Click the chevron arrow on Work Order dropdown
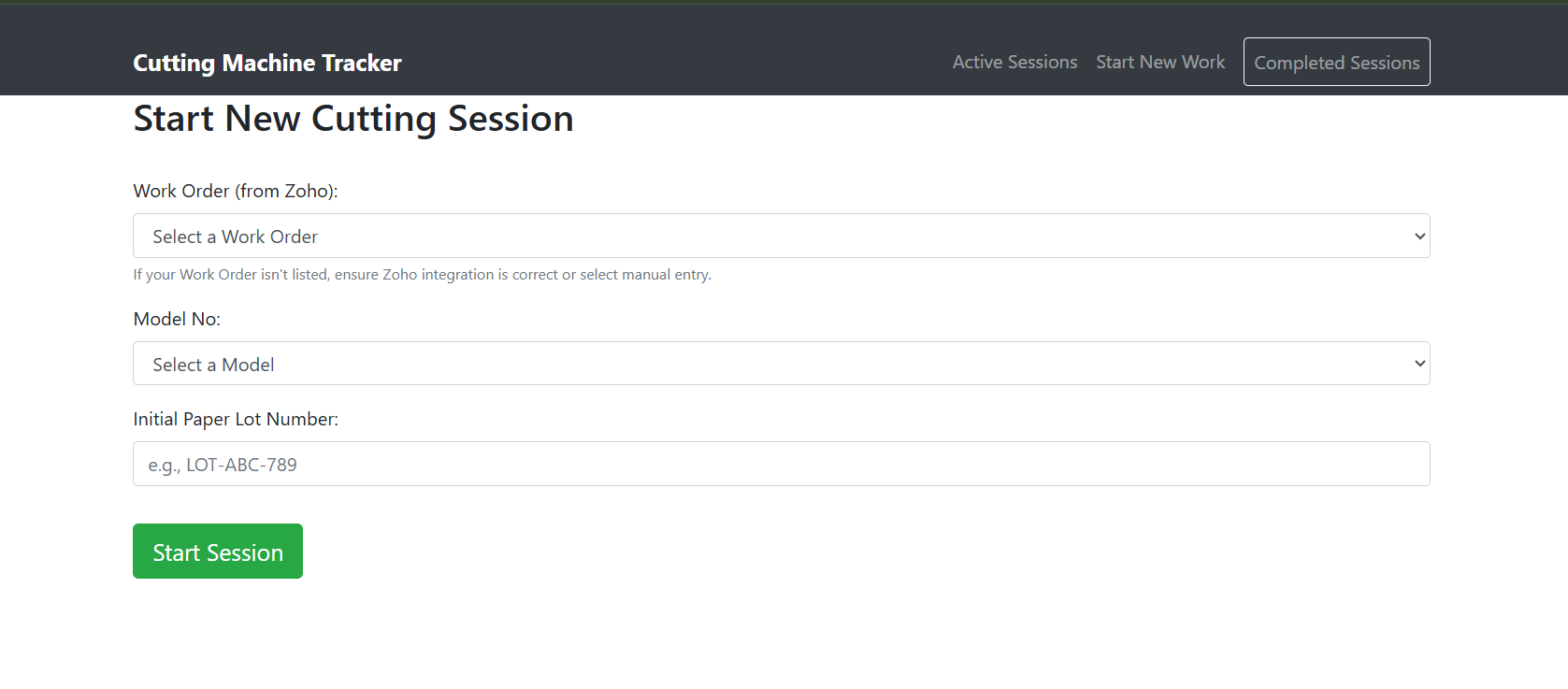This screenshot has width=1568, height=689. (x=1419, y=237)
